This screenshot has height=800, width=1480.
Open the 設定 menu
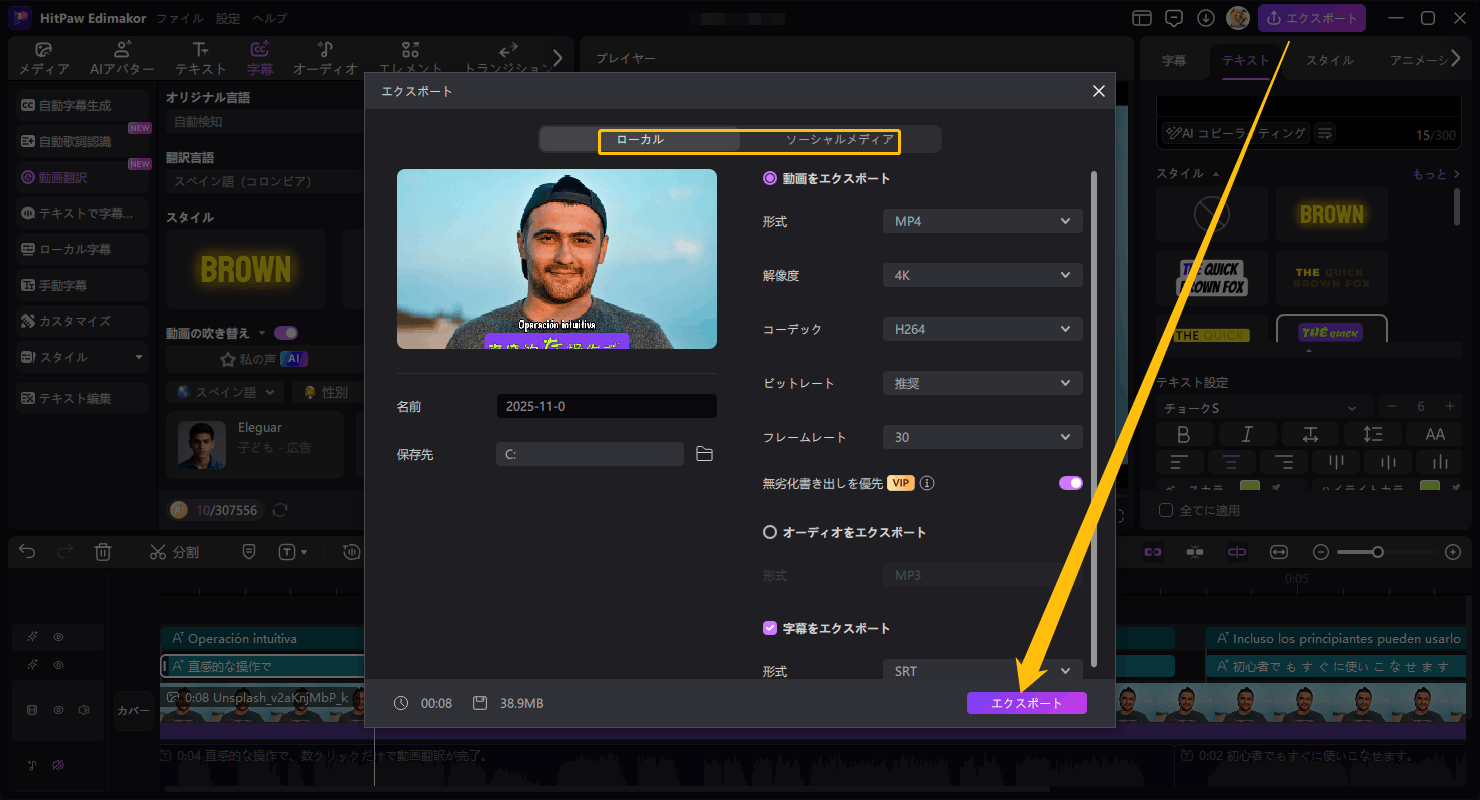[227, 17]
